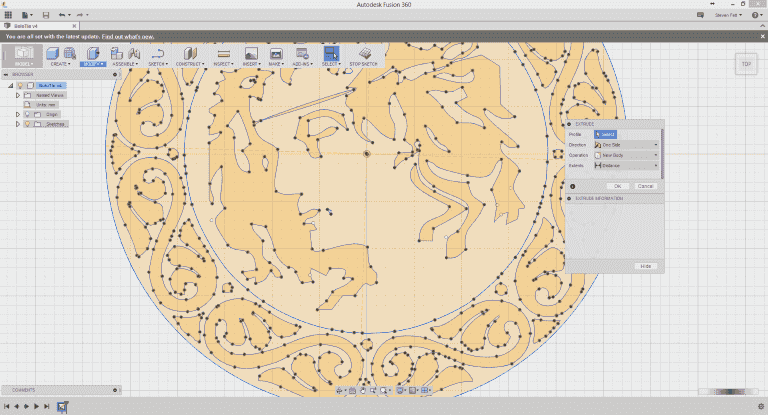Screen dimensions: 768x415
Task: Open the Add-Ins menu
Action: (302, 64)
